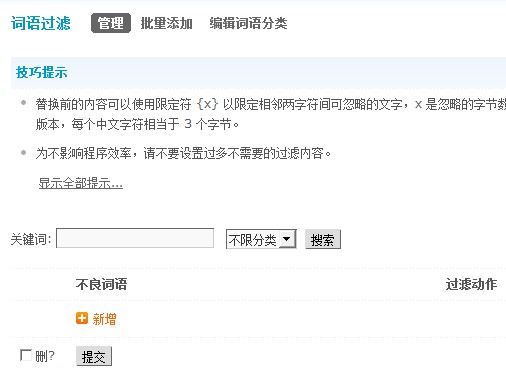Click the 关键词 label
The width and height of the screenshot is (506, 384).
click(31, 239)
